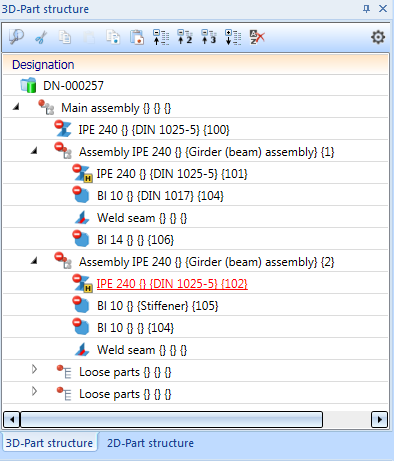Click the paste-with-red-marker icon
This screenshot has width=394, height=461.
click(137, 37)
